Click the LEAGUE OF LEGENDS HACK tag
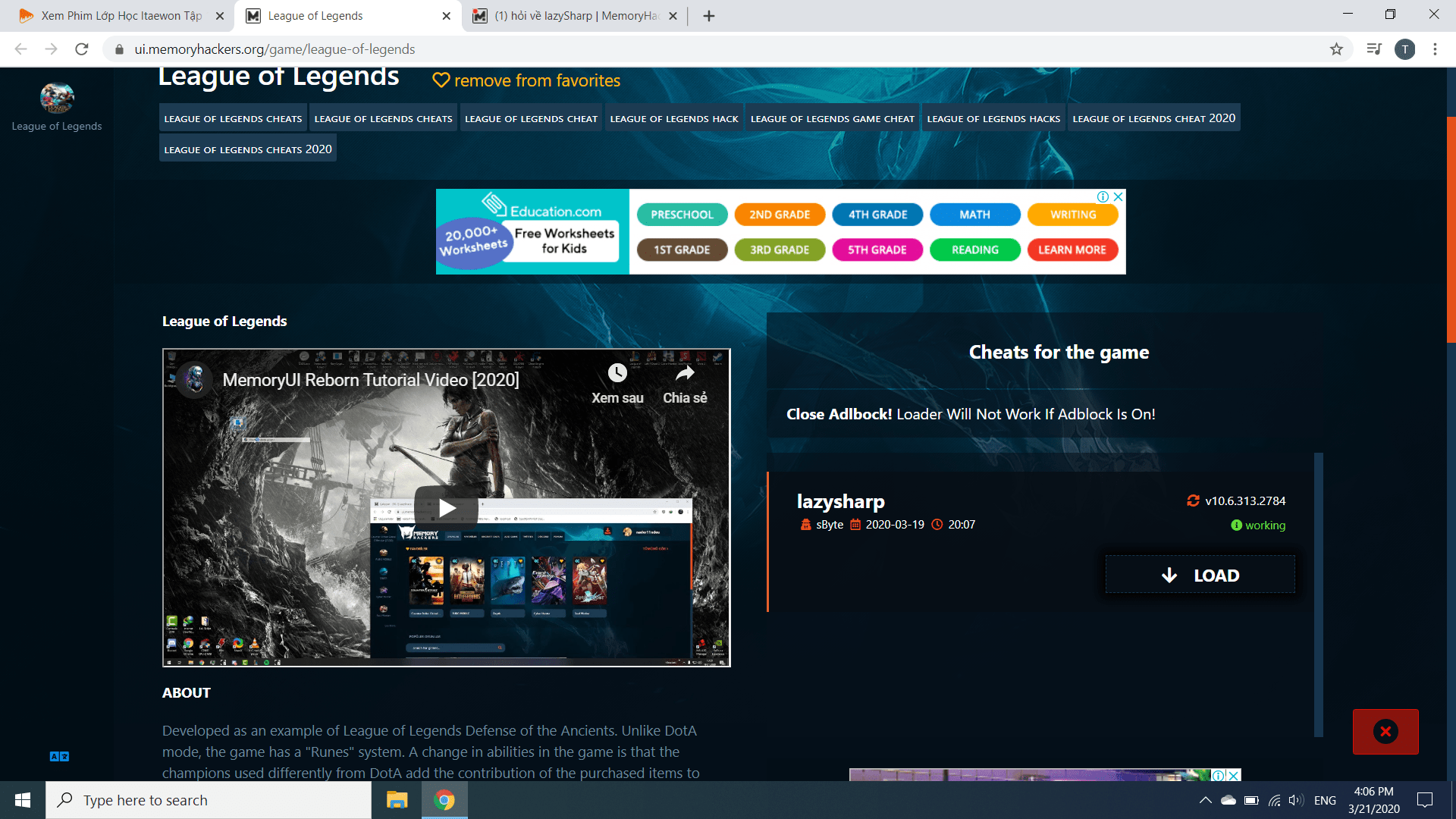Viewport: 1456px width, 819px height. (673, 118)
